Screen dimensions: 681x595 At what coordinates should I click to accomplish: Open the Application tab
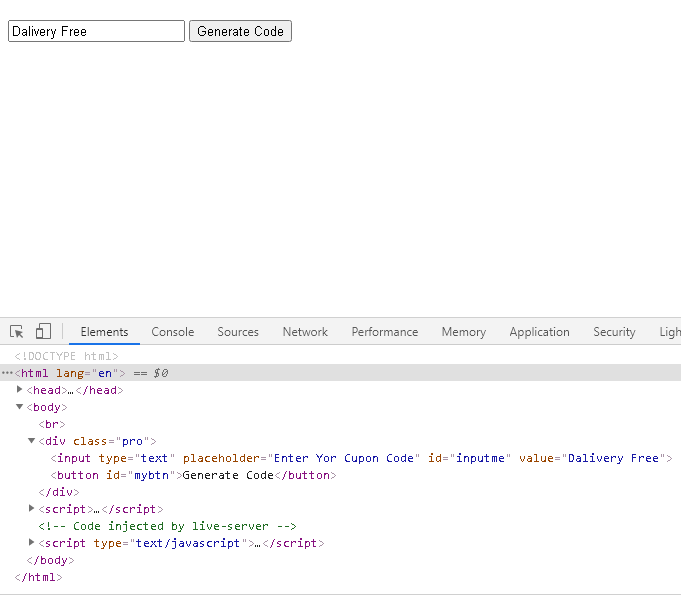[539, 332]
